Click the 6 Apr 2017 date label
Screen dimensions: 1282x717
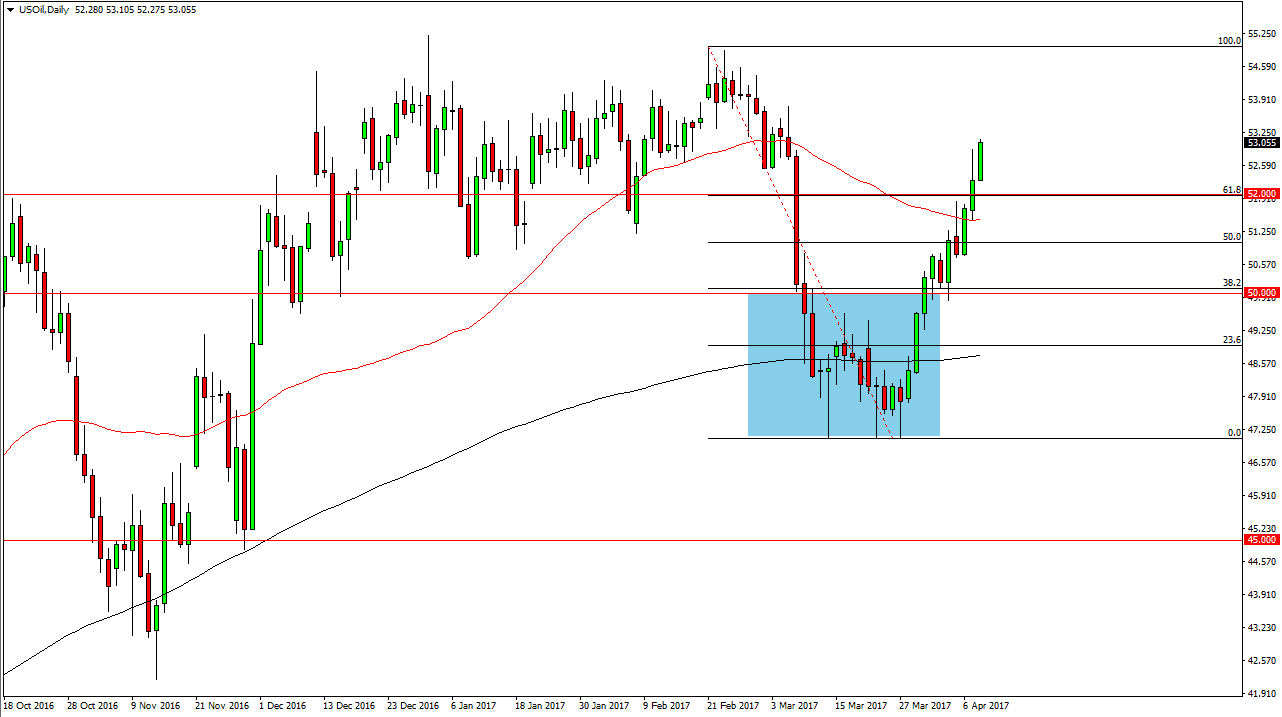(985, 706)
